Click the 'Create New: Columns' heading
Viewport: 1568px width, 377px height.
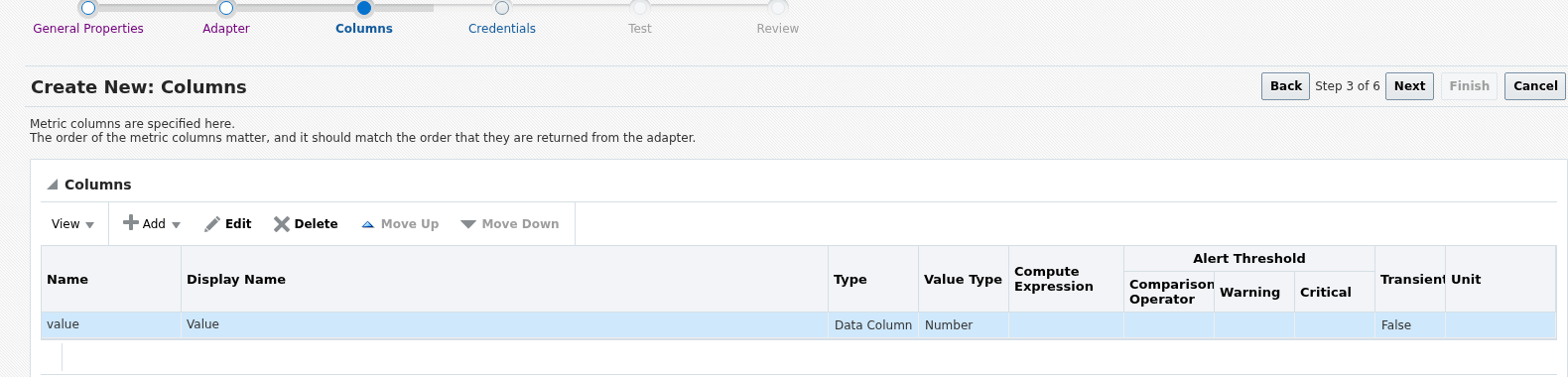pyautogui.click(x=139, y=87)
